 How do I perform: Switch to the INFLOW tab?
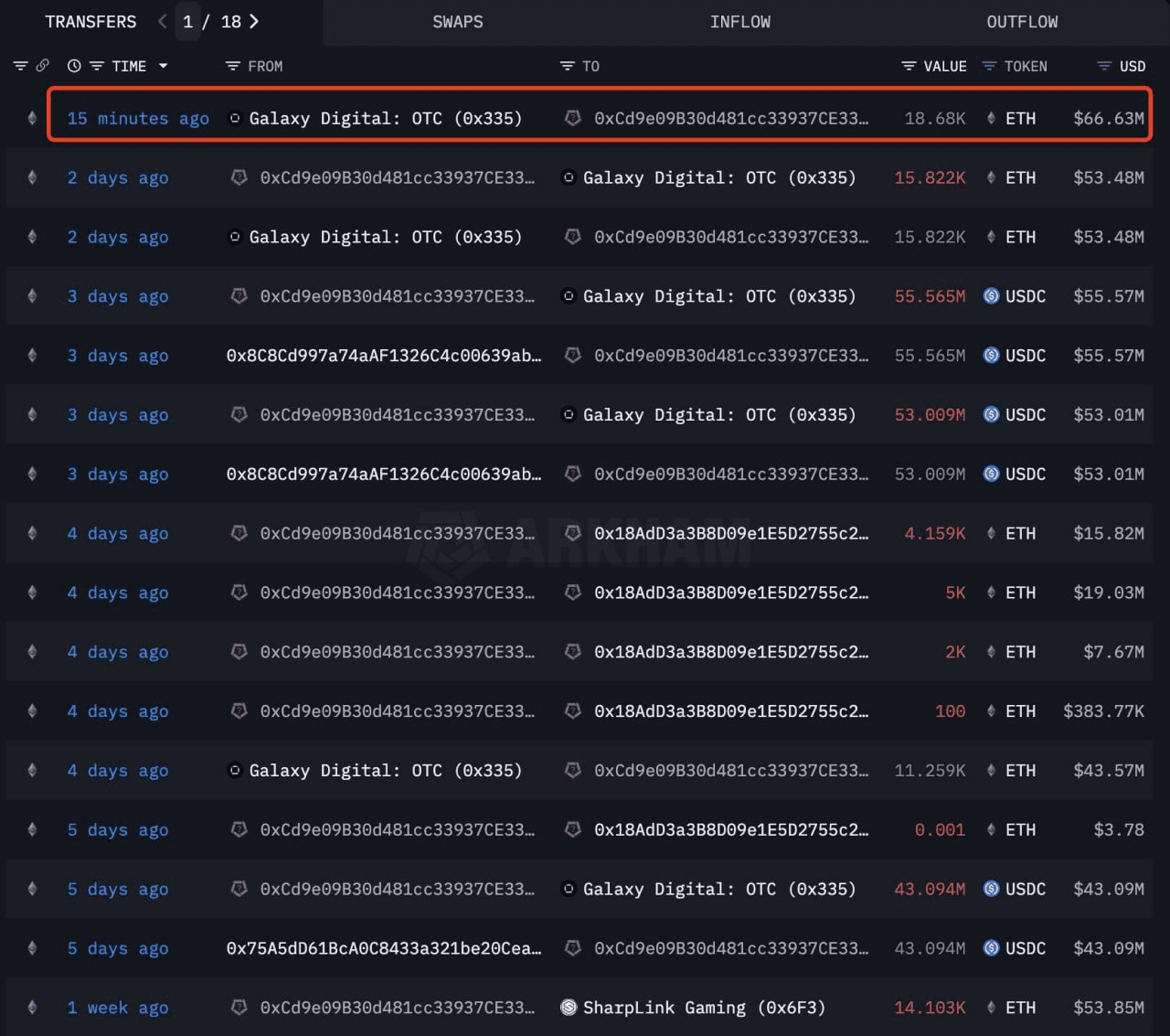(x=740, y=22)
